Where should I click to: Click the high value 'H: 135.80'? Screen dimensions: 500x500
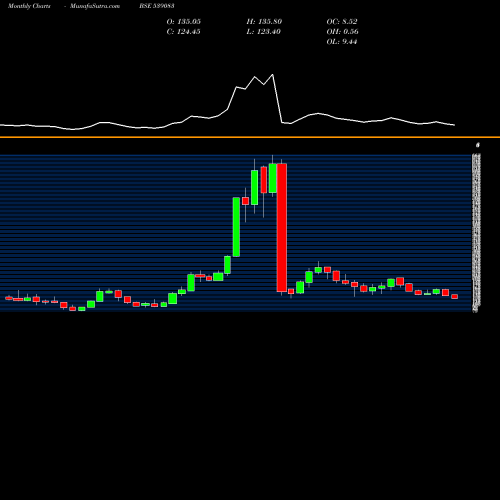(264, 22)
